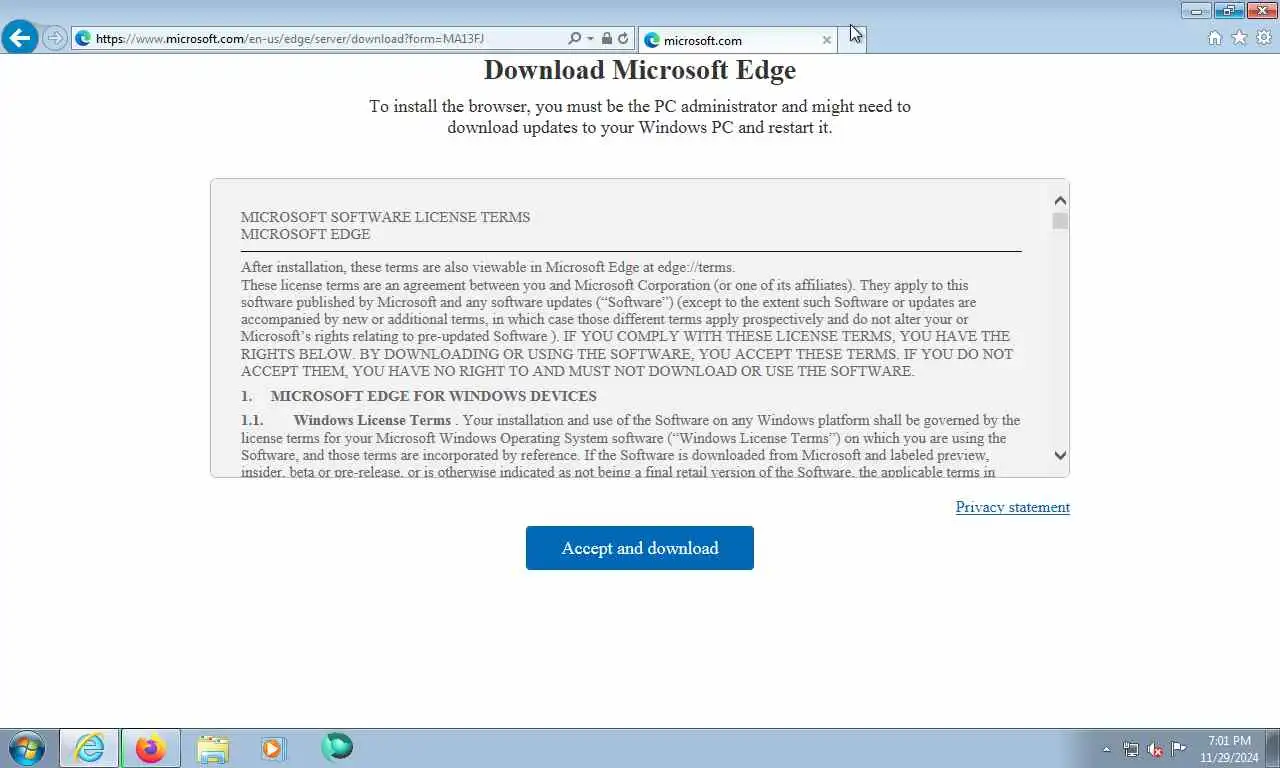Click the Internet Explorer taskbar icon
The height and width of the screenshot is (768, 1280).
(89, 748)
